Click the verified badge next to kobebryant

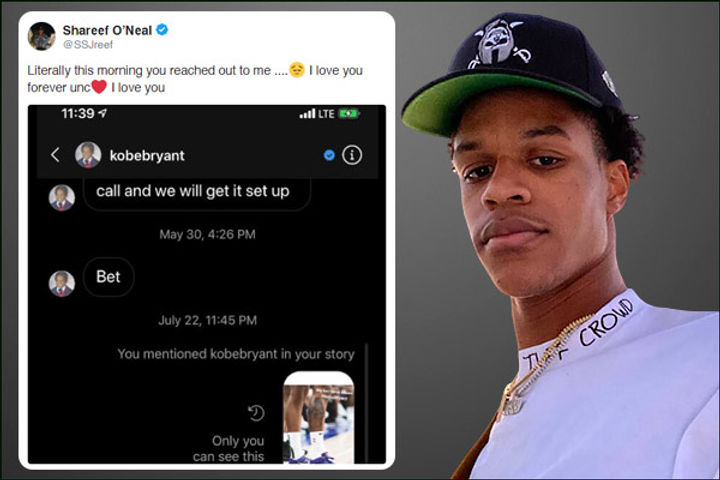pyautogui.click(x=329, y=155)
